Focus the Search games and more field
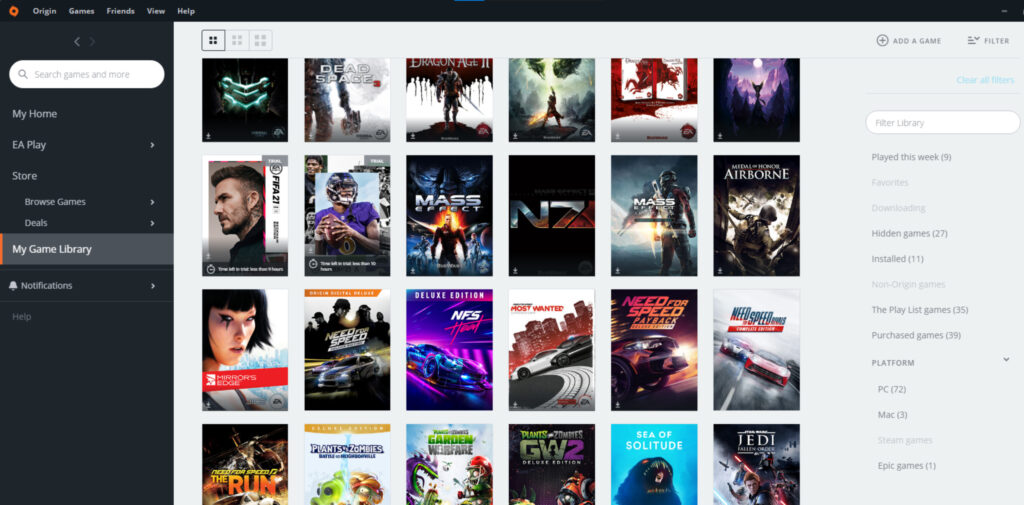This screenshot has height=505, width=1024. 87,74
